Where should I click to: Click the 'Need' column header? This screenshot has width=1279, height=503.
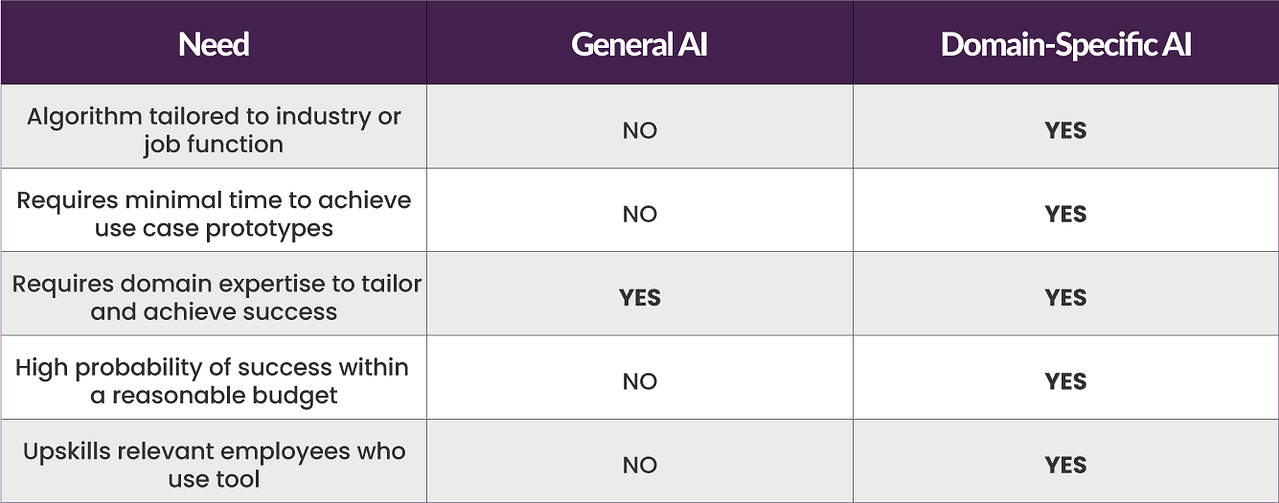pyautogui.click(x=214, y=44)
